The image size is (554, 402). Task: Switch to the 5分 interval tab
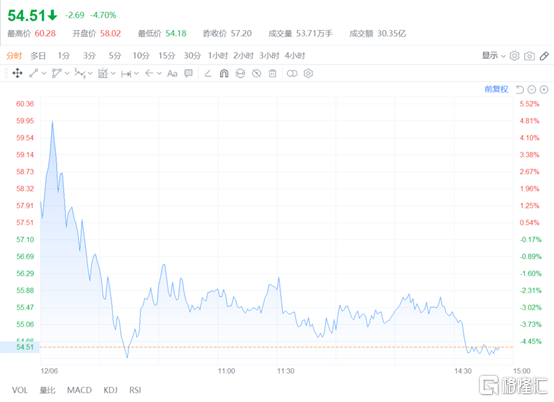click(115, 56)
